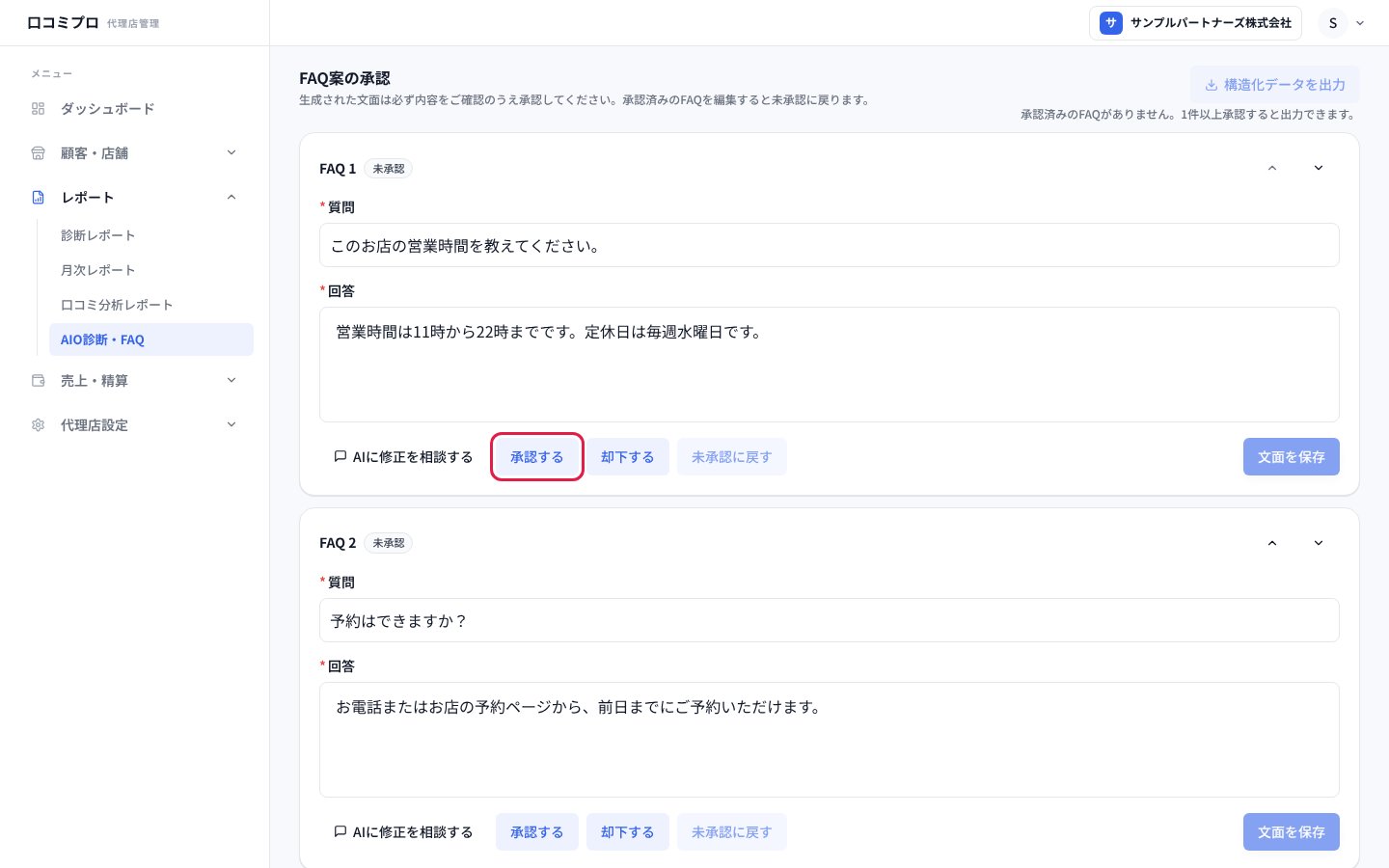Click the 売上・精算 wallet icon
Viewport: 1389px width, 868px height.
(39, 381)
